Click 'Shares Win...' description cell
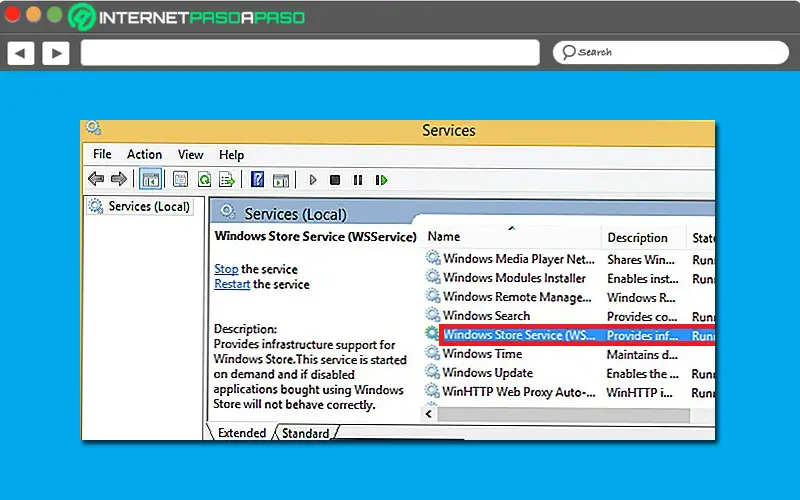This screenshot has width=800, height=500. click(641, 260)
